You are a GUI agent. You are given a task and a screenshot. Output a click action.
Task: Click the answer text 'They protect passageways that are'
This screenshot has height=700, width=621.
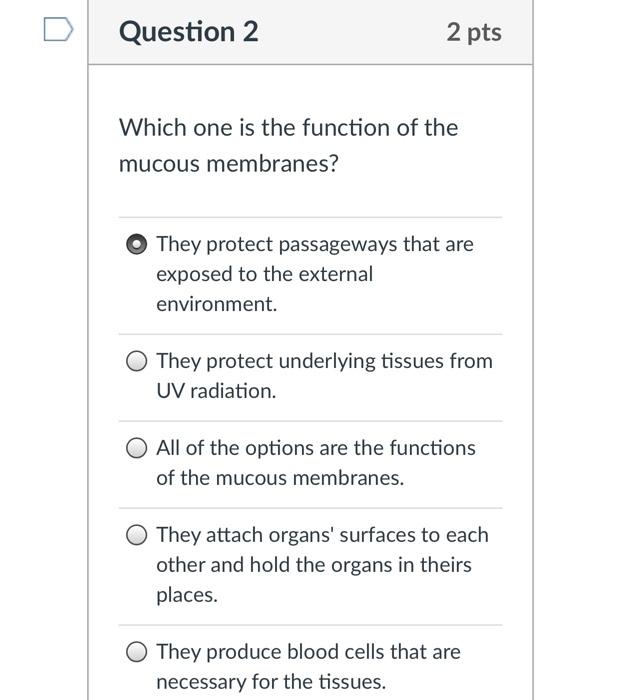click(315, 244)
